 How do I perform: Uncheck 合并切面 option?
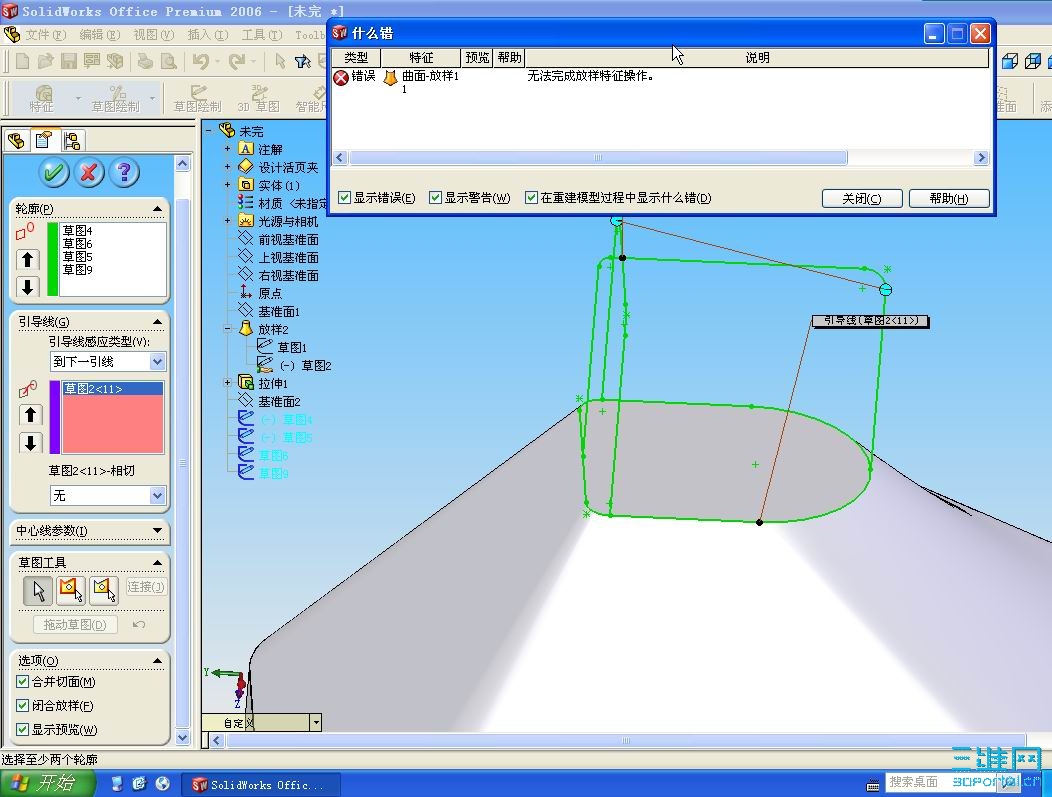22,682
